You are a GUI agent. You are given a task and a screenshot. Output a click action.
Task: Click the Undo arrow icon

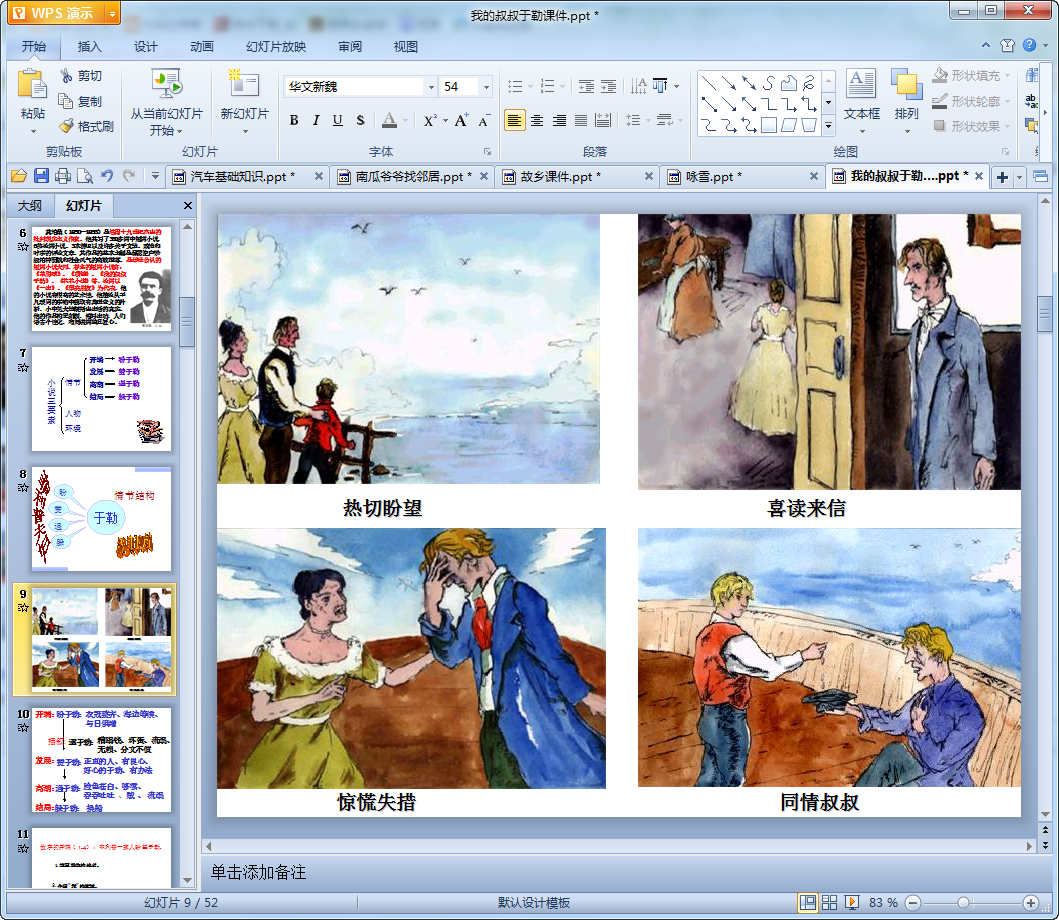[x=107, y=176]
